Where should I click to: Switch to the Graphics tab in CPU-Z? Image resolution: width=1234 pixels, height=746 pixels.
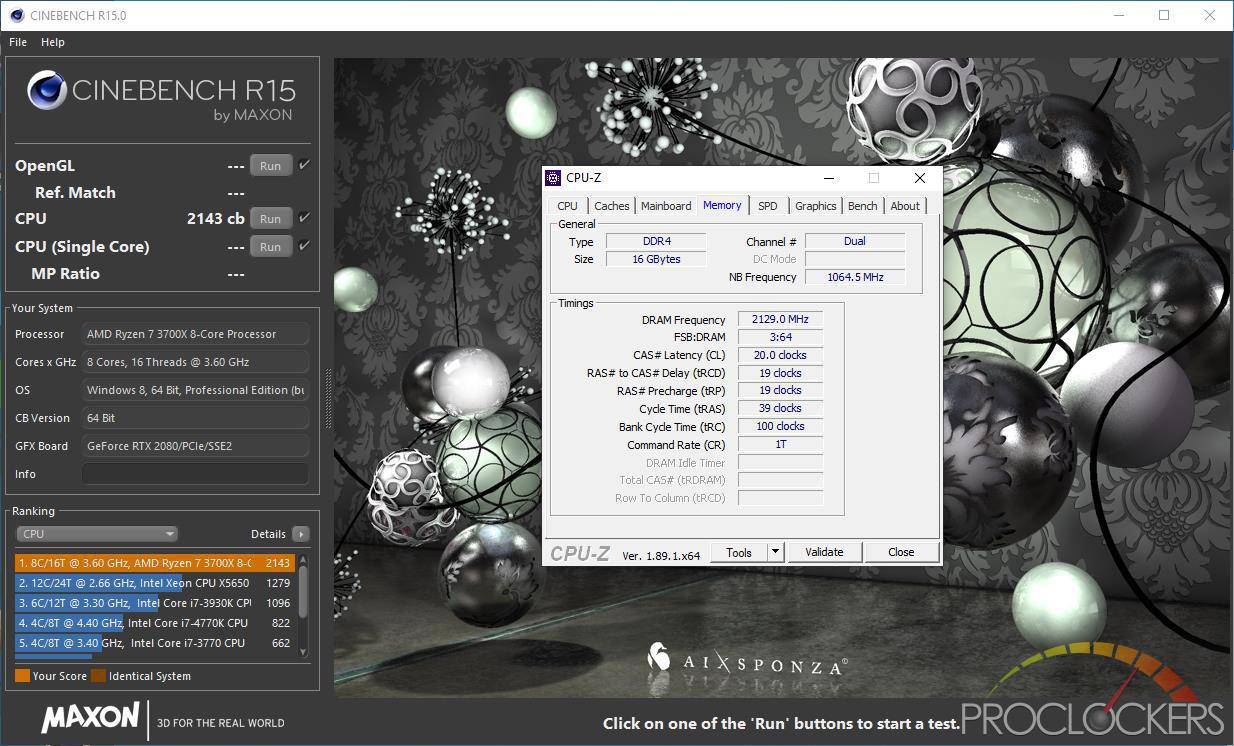[x=816, y=206]
